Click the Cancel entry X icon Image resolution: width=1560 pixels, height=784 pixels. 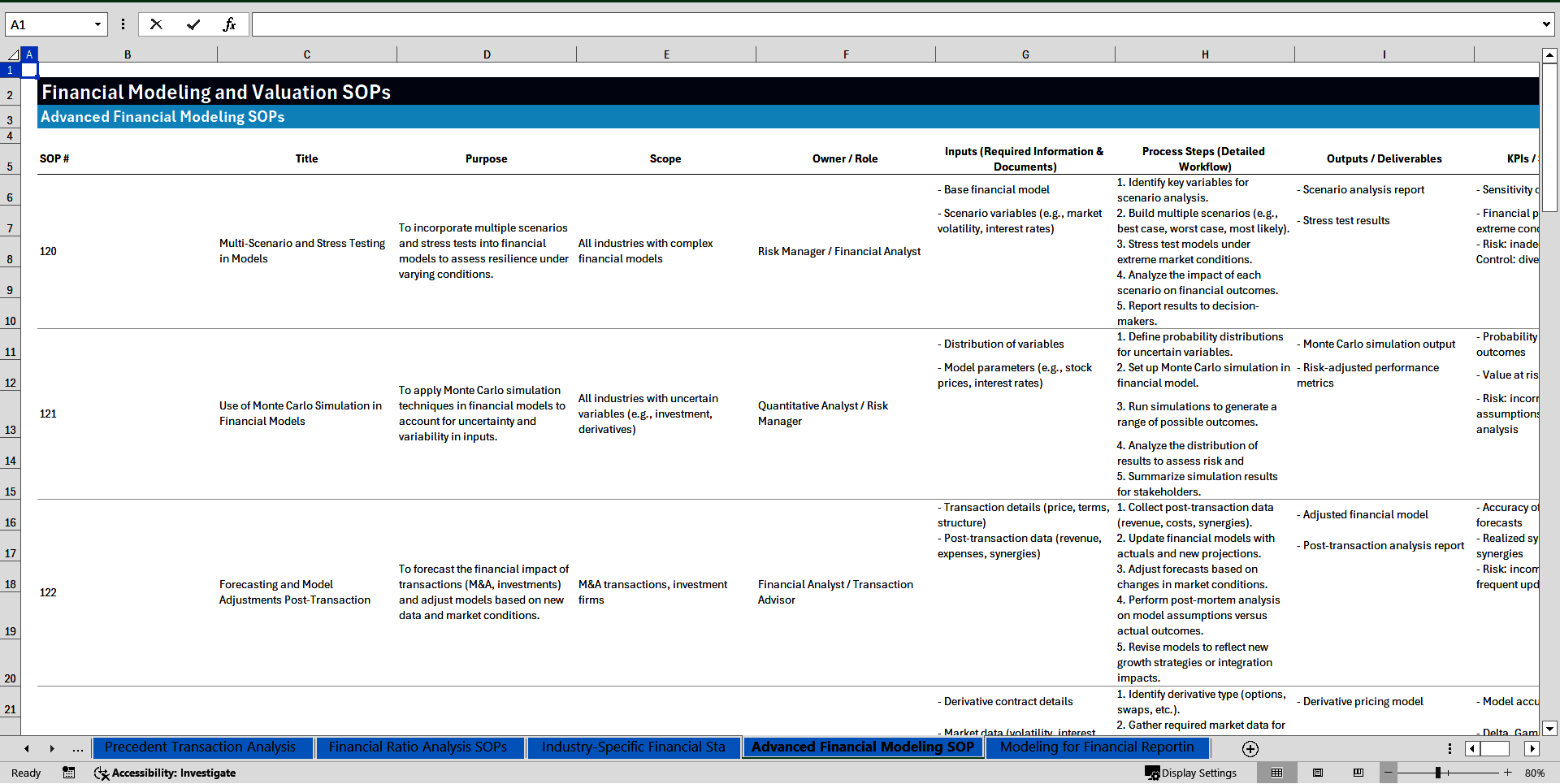click(156, 24)
